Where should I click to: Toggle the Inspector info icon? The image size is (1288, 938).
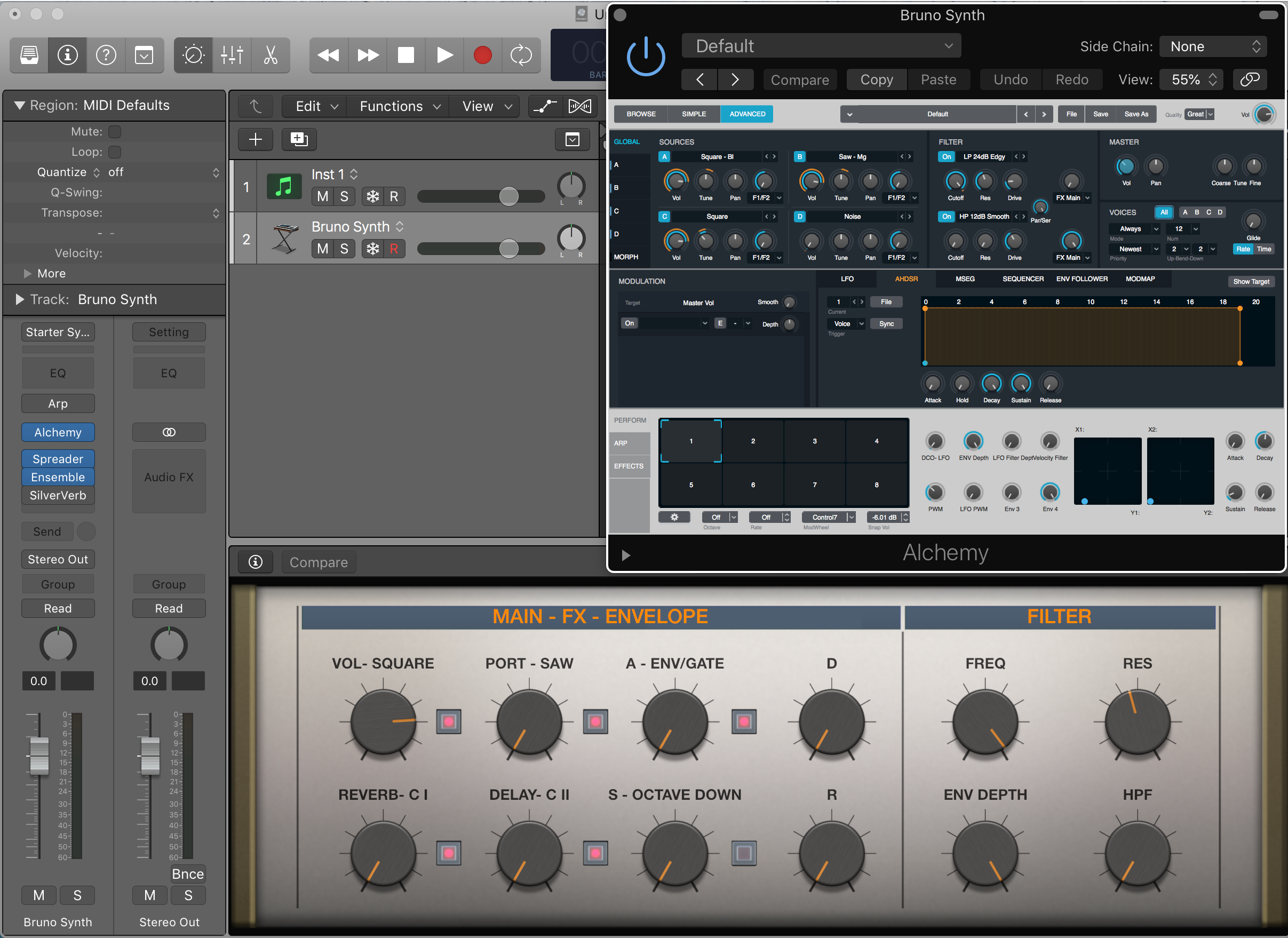[x=68, y=55]
